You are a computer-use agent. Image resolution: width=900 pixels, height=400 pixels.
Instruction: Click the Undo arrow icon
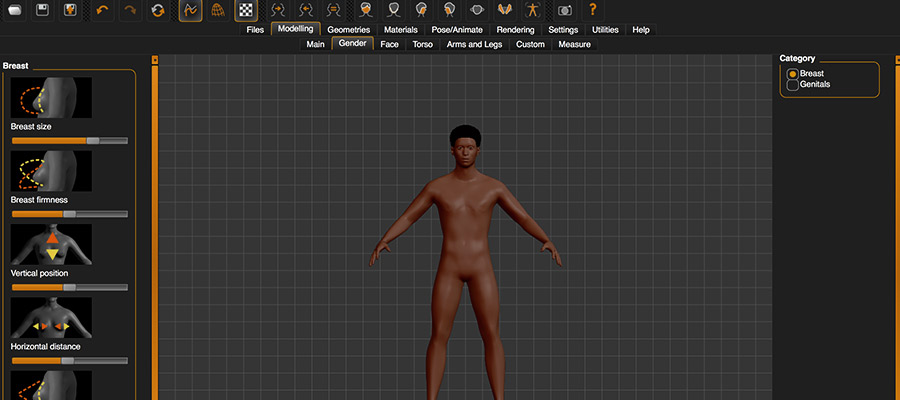101,10
